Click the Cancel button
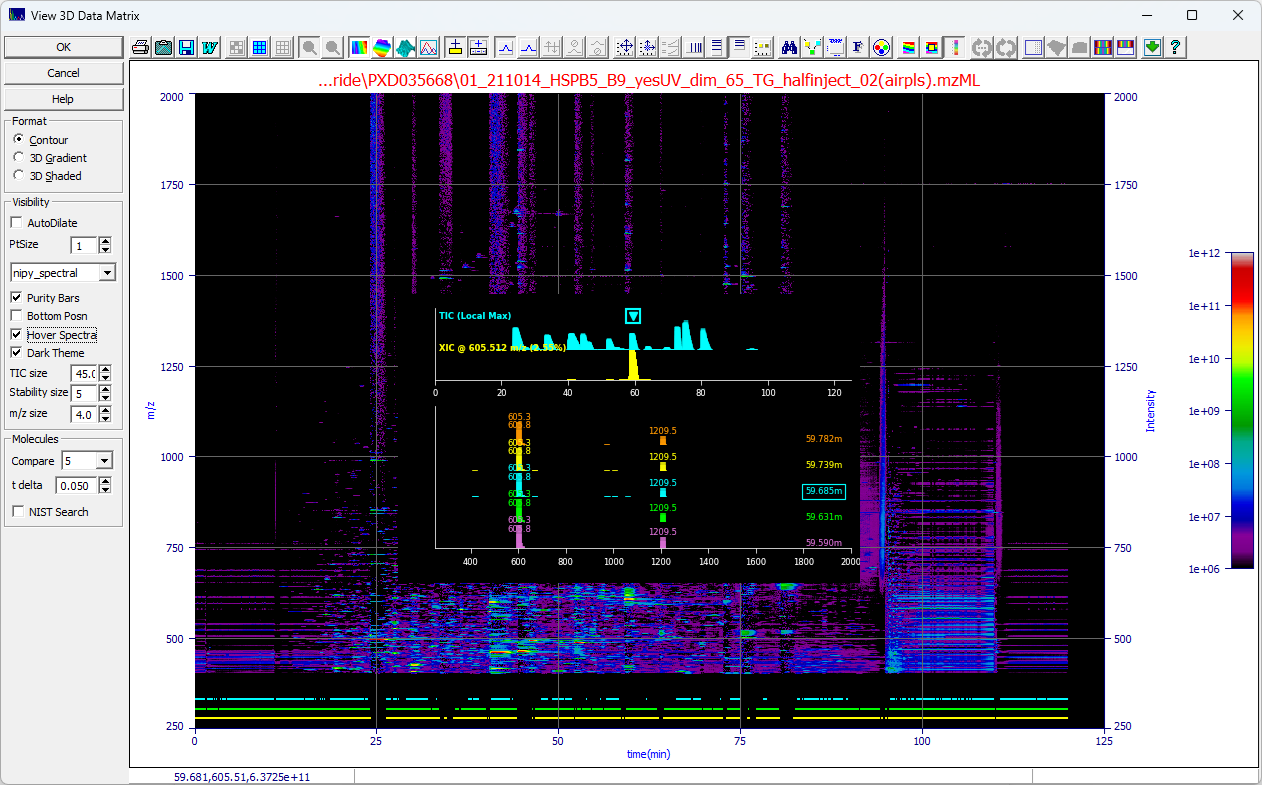 (x=63, y=72)
